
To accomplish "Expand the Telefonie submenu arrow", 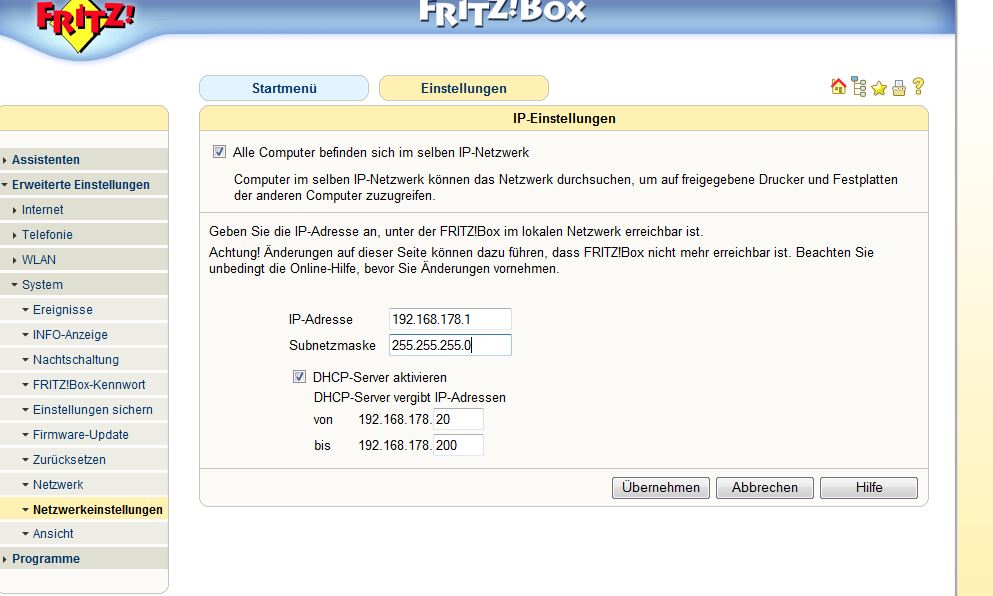I will click(15, 235).
